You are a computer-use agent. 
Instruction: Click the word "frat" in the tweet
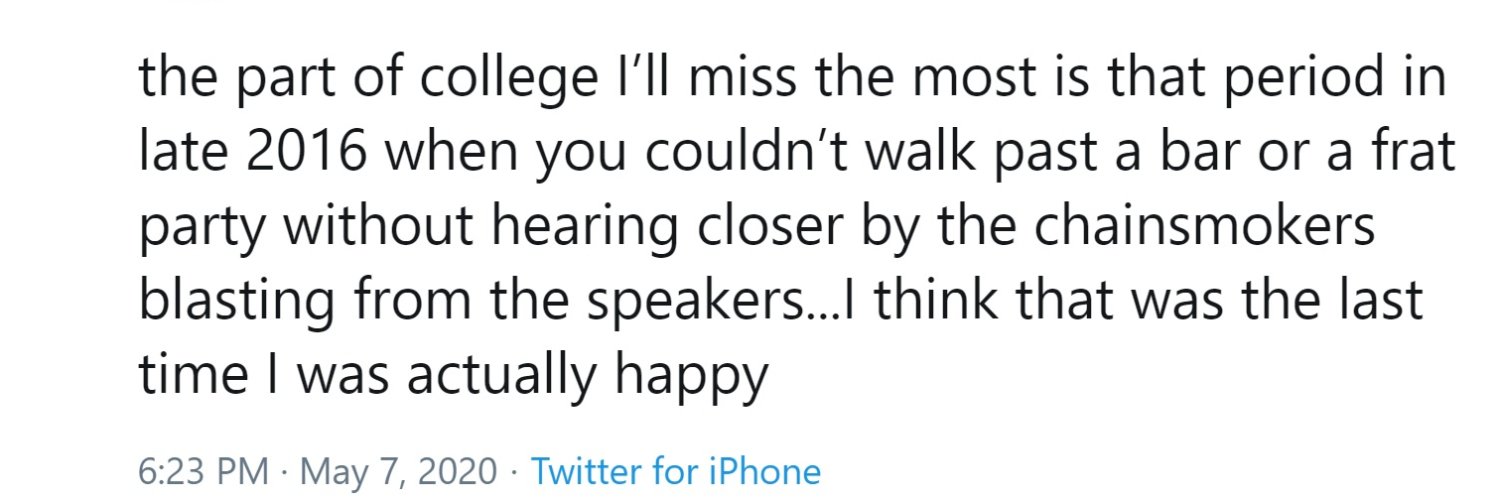1412,156
